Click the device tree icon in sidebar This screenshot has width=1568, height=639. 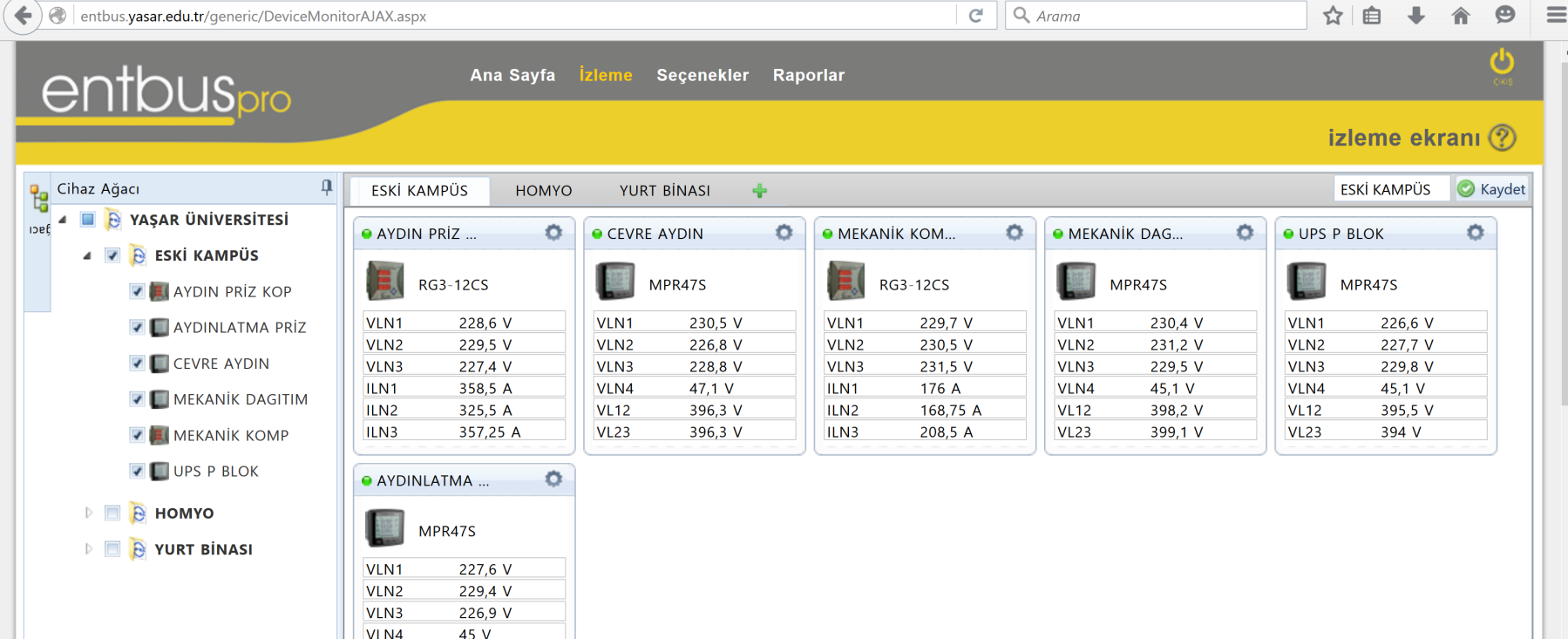coord(39,198)
